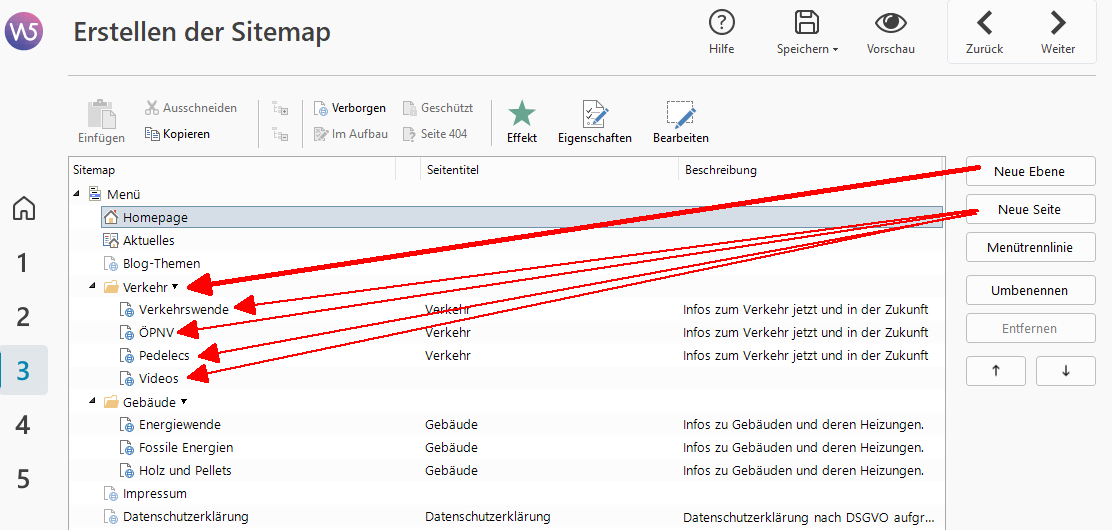Click the Vorschau eye icon
This screenshot has height=530, width=1112.
pyautogui.click(x=890, y=23)
